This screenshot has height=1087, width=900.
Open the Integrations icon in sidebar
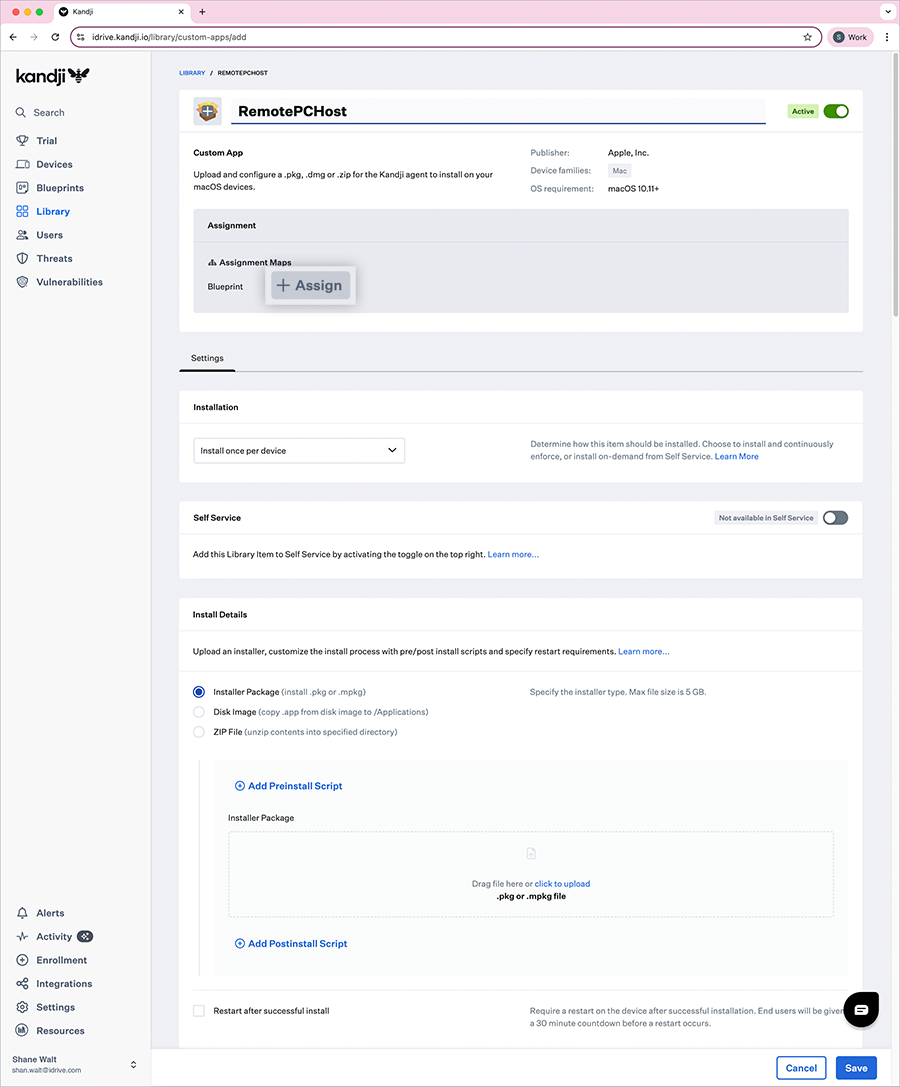22,984
